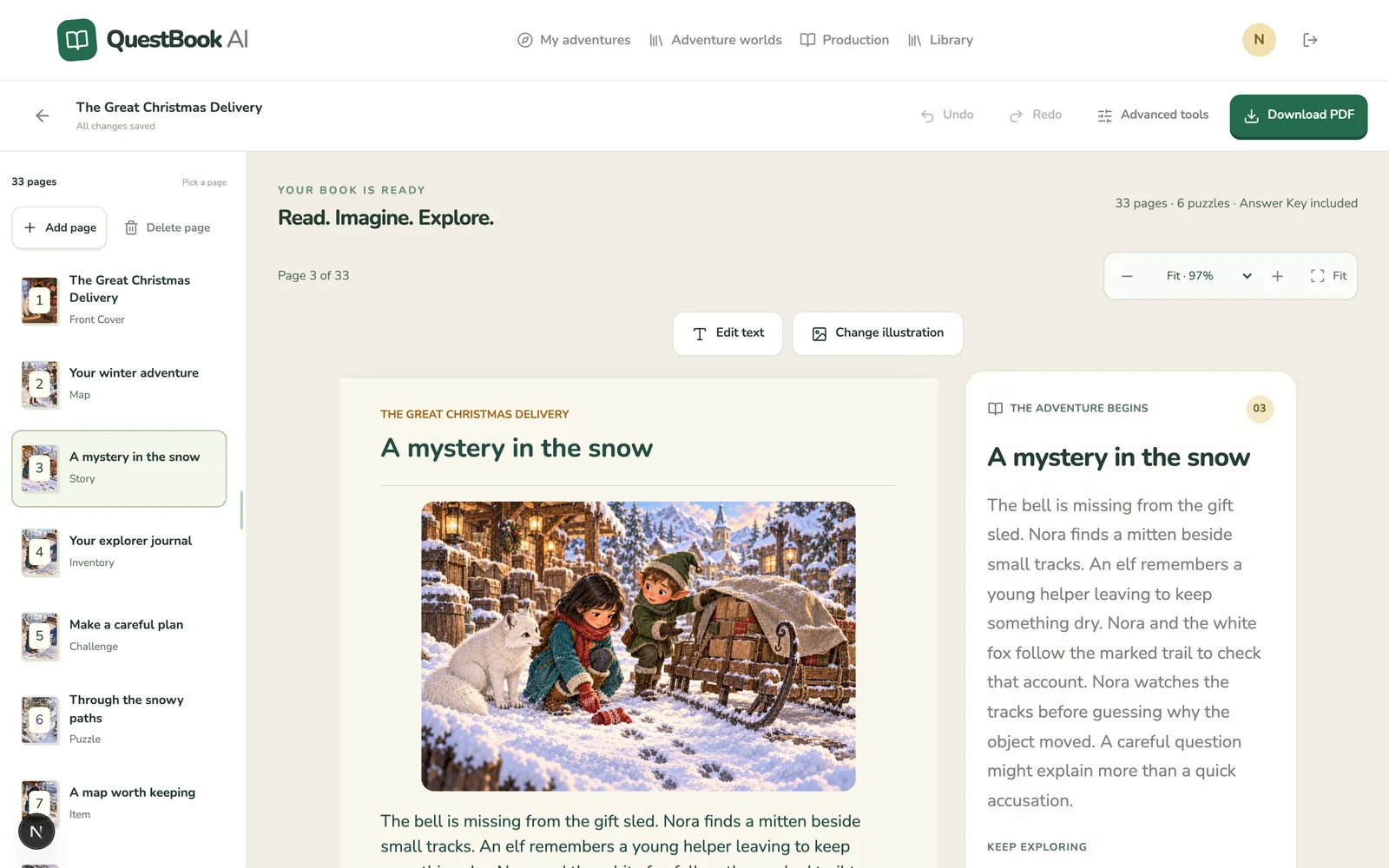Screen dimensions: 1389x868
Task: Zoom in with the plus button
Action: pyautogui.click(x=1277, y=276)
